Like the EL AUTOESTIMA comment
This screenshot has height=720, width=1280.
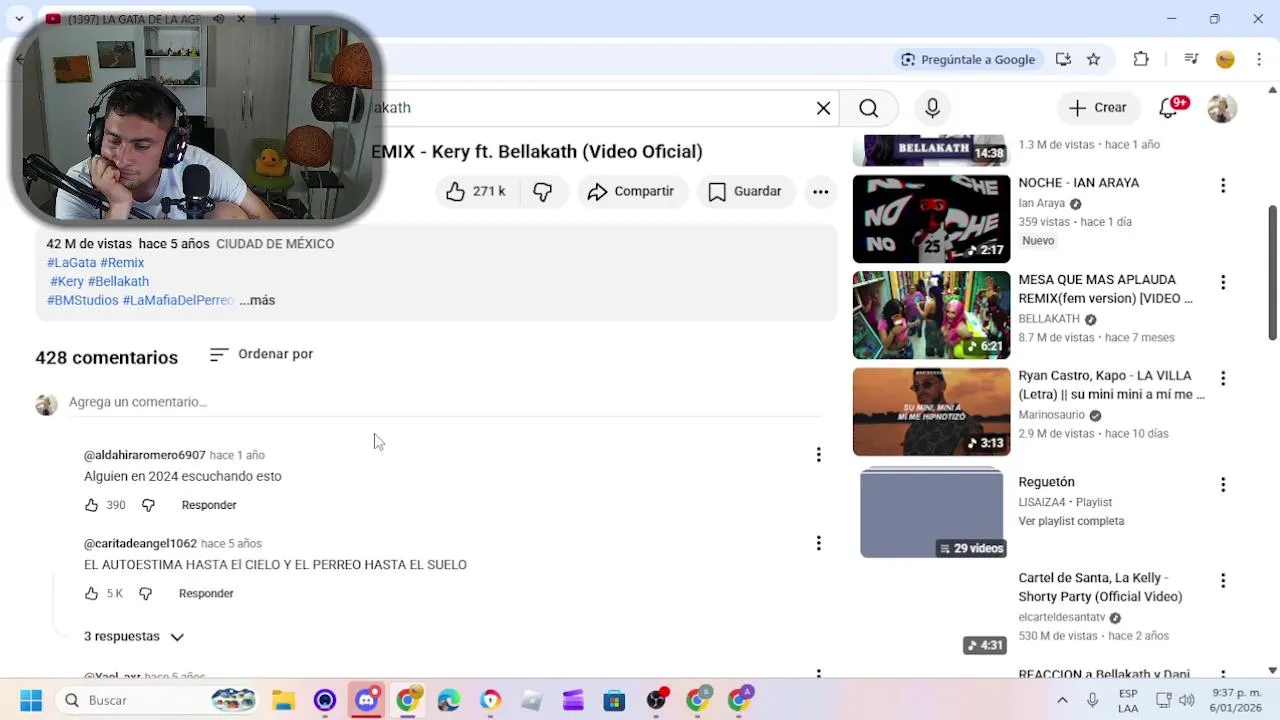[92, 594]
